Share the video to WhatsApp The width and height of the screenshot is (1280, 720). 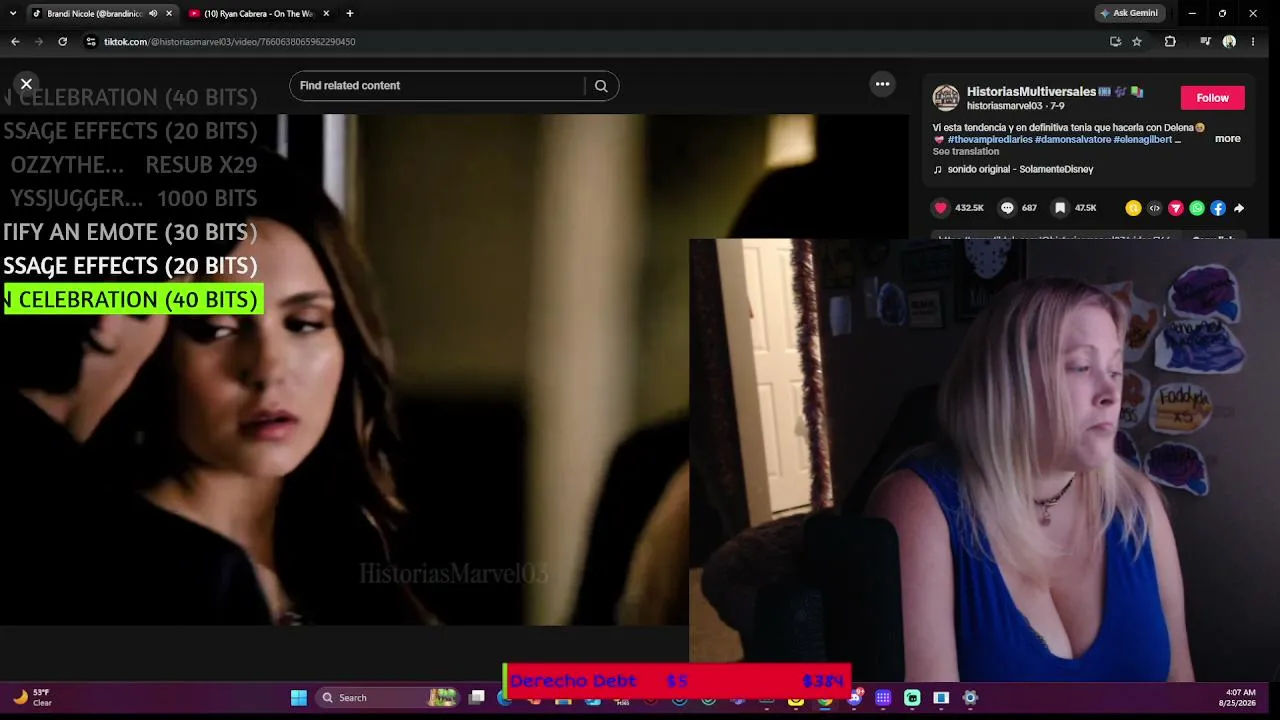(x=1197, y=208)
